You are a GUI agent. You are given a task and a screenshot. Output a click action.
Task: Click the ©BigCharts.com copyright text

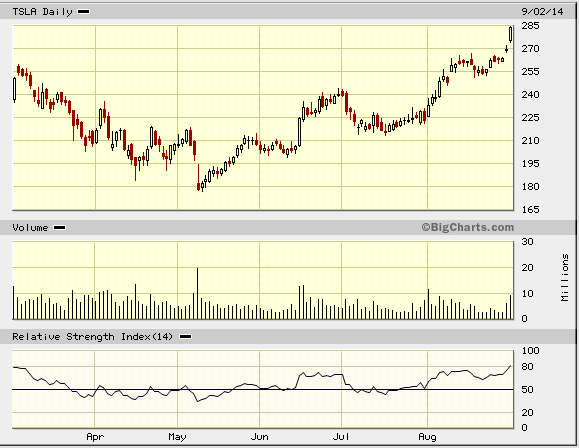pyautogui.click(x=467, y=227)
